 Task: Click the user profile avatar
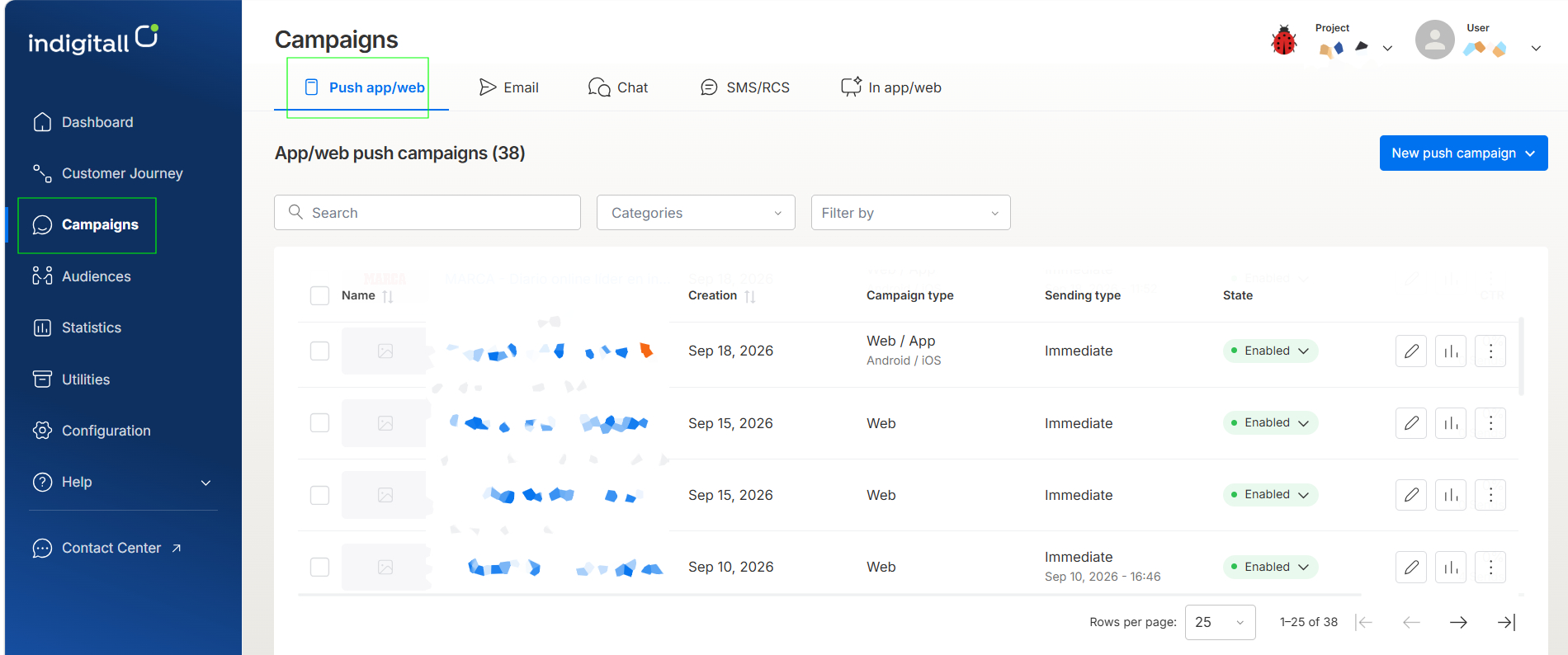click(x=1435, y=40)
